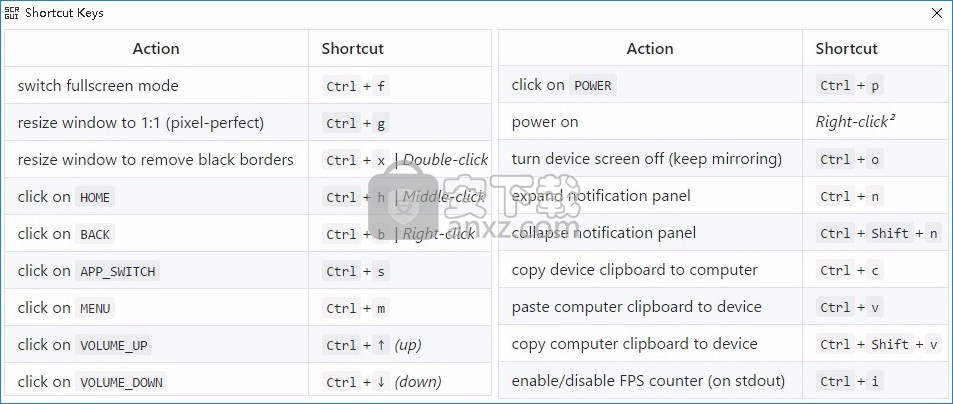Click 'enable/disable FPS counter' row
The height and width of the screenshot is (404, 953).
tap(723, 381)
